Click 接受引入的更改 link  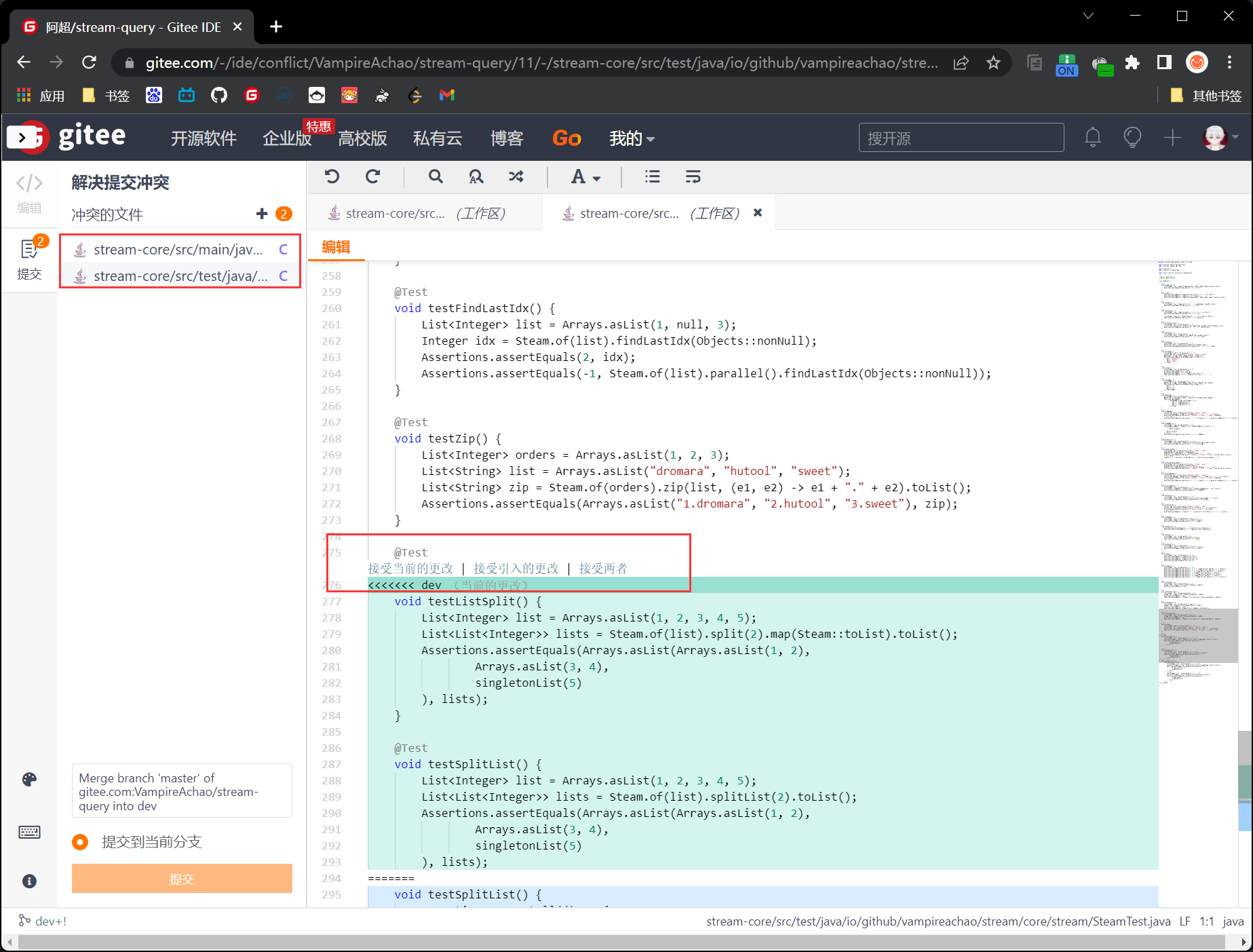point(516,569)
